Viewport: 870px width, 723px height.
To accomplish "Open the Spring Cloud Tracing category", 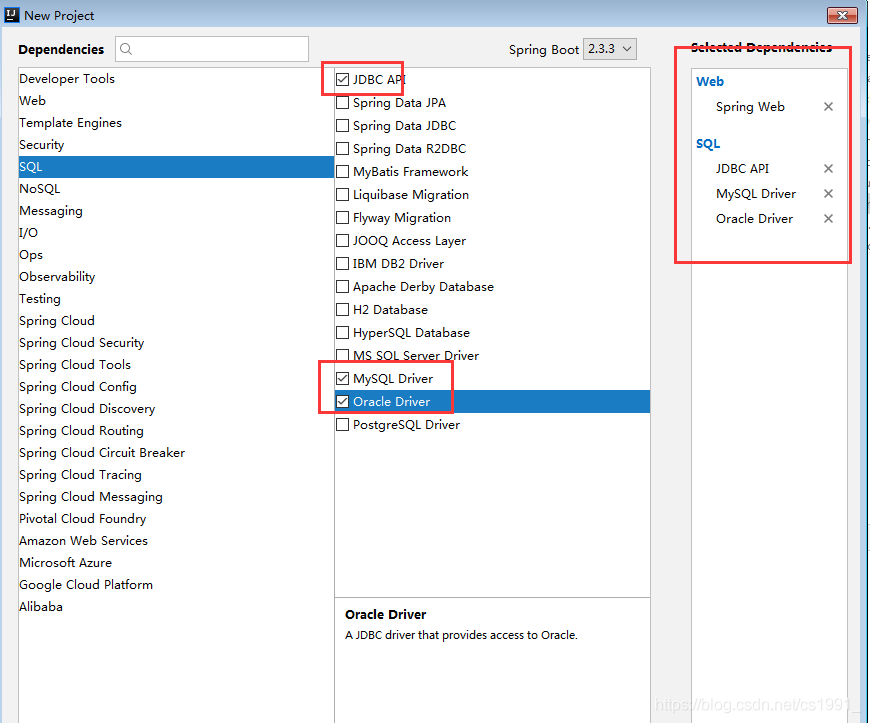I will click(x=176, y=475).
